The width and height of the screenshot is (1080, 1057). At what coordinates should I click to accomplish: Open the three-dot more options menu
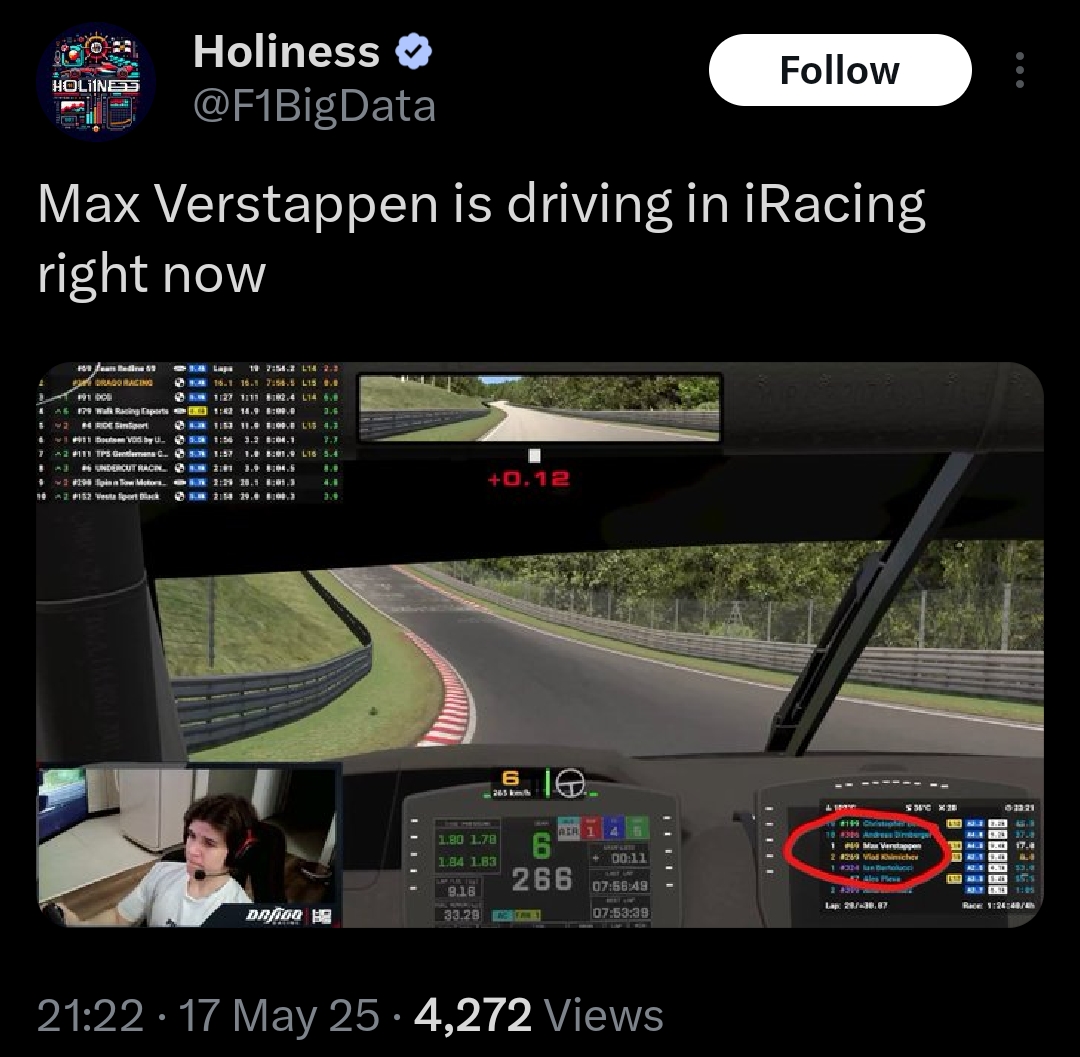1020,70
